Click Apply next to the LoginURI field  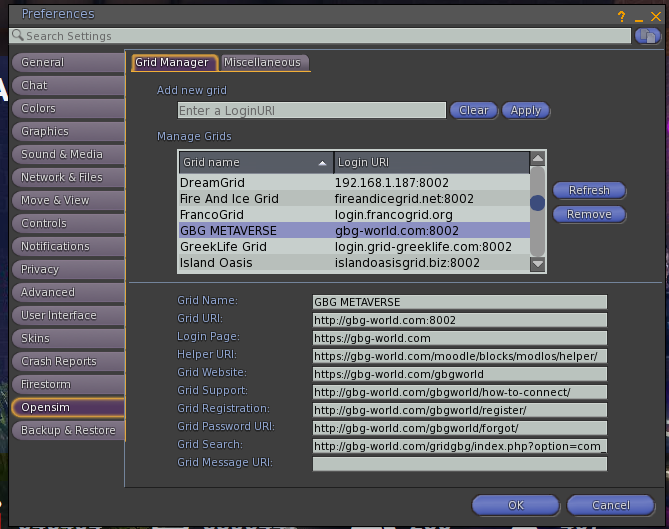[526, 111]
